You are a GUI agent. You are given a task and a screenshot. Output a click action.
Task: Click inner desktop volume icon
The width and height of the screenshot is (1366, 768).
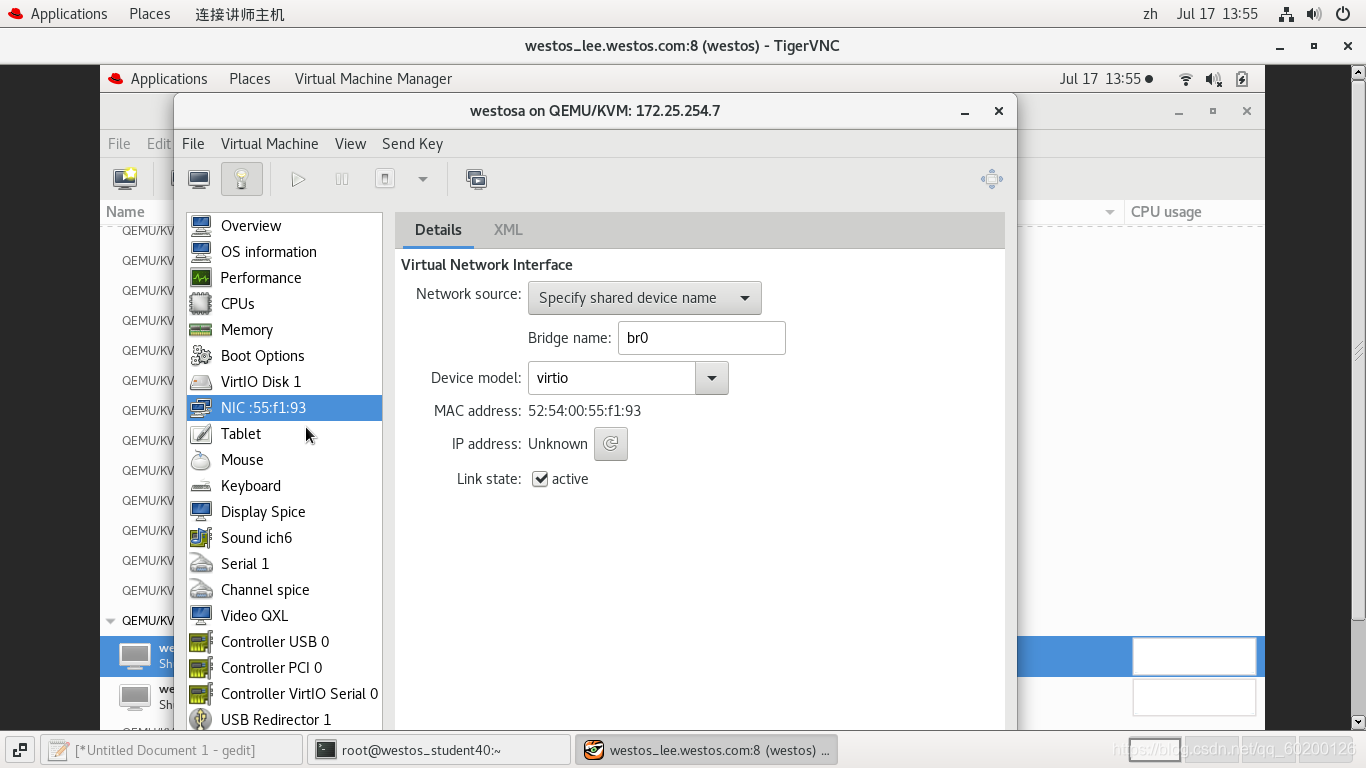tap(1214, 79)
